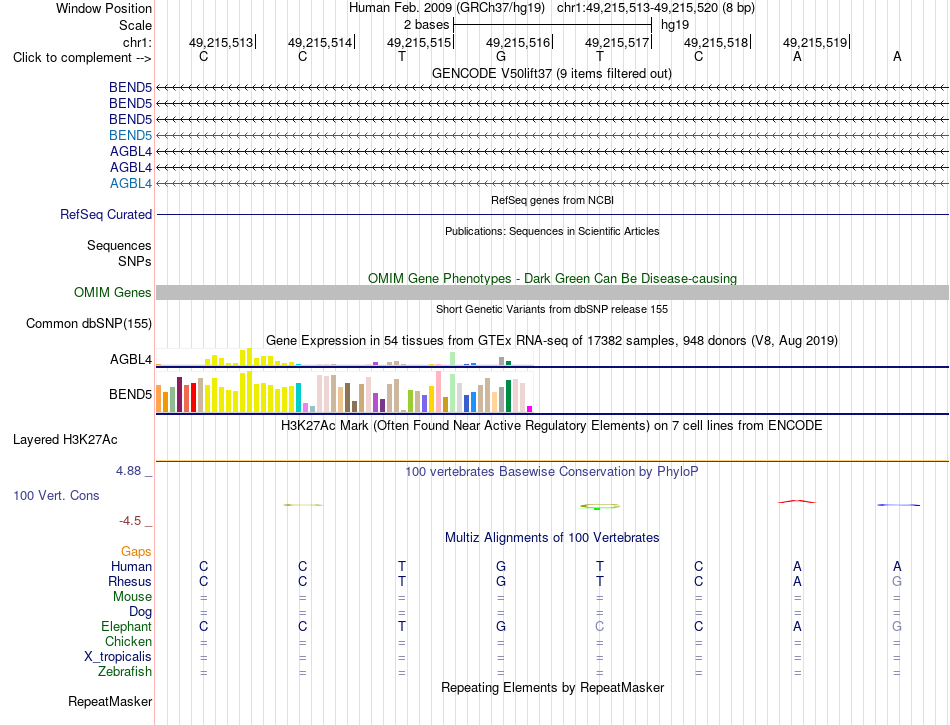Click the gray mismatched C in Elephant row
This screenshot has height=725, width=950.
click(600, 626)
